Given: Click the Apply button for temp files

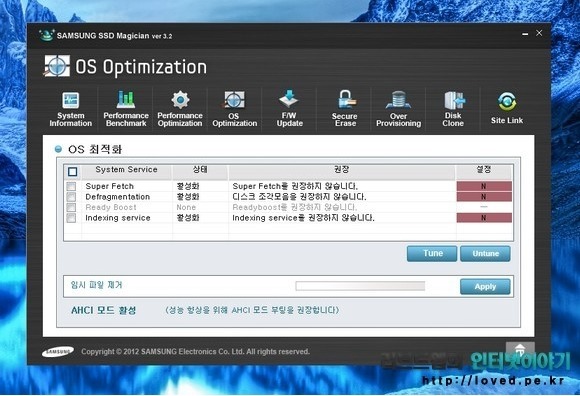Looking at the screenshot, I should [x=485, y=287].
